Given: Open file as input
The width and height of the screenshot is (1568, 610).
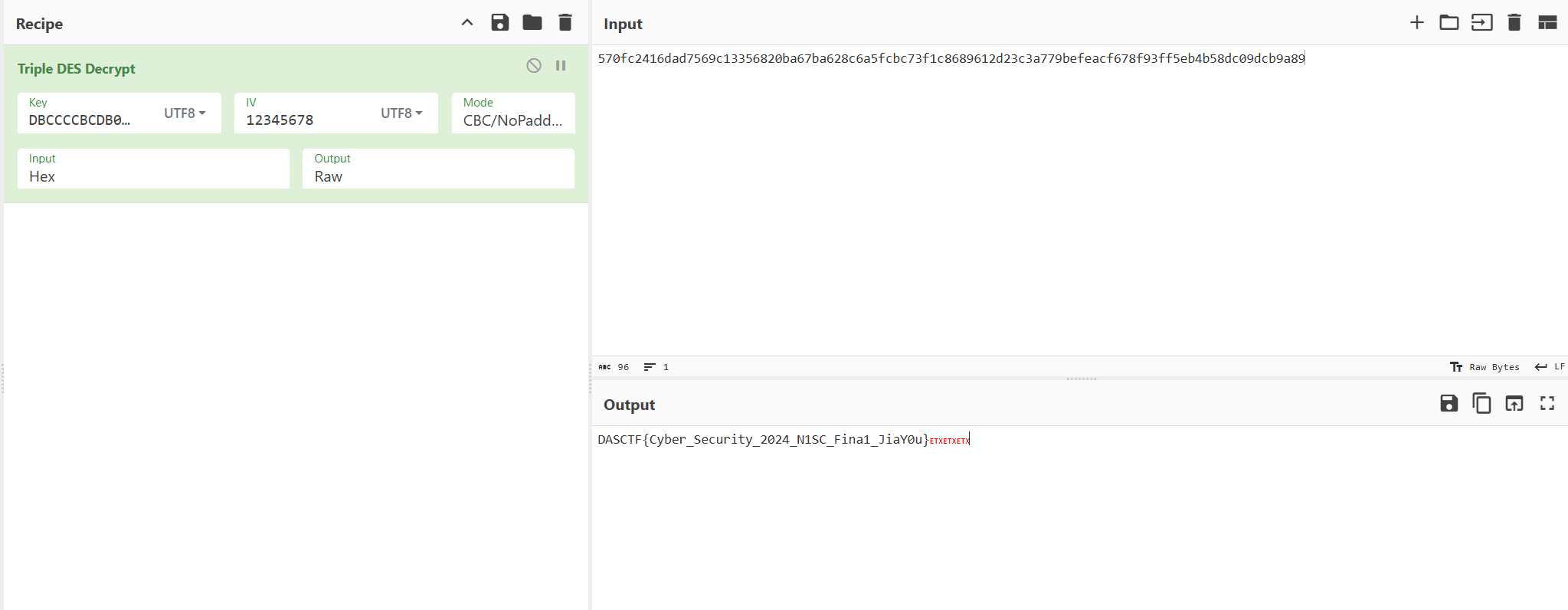Looking at the screenshot, I should pos(1481,23).
